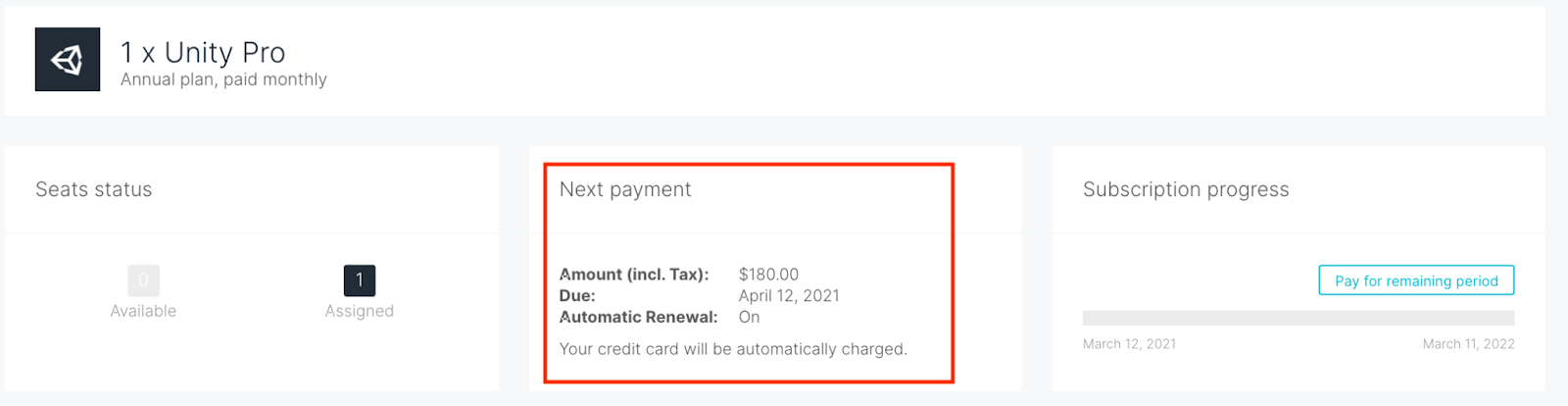Screen dimensions: 1568x406
Task: Click the Available label under seats
Action: 143,311
